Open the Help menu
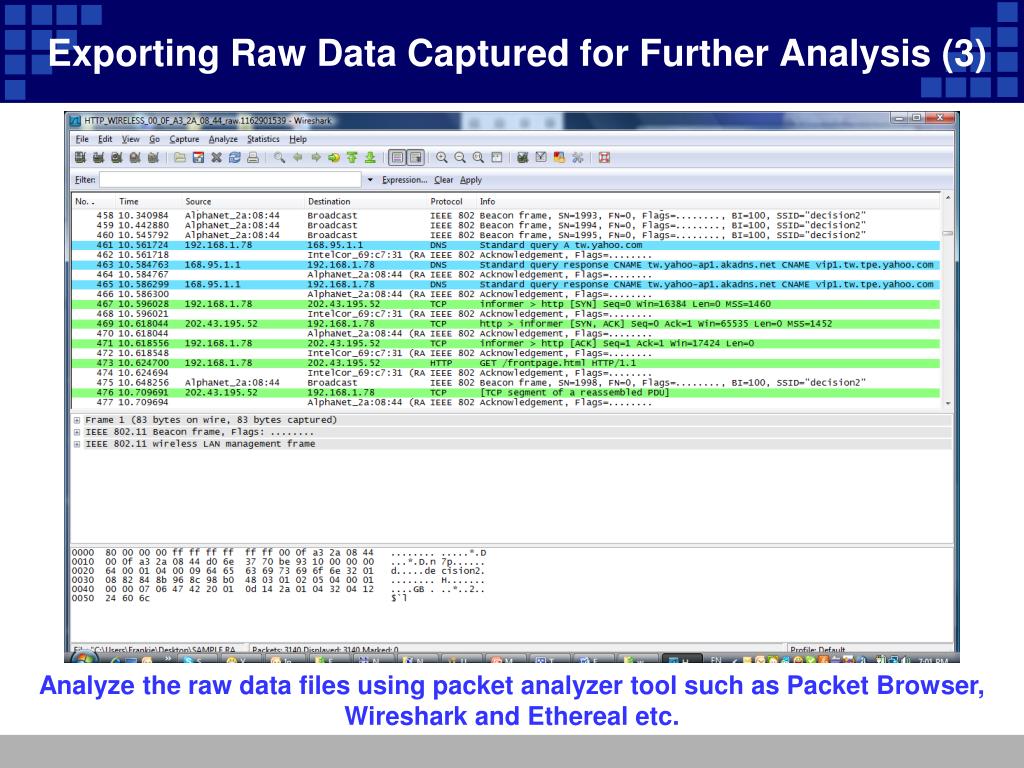The height and width of the screenshot is (768, 1024). pos(298,139)
